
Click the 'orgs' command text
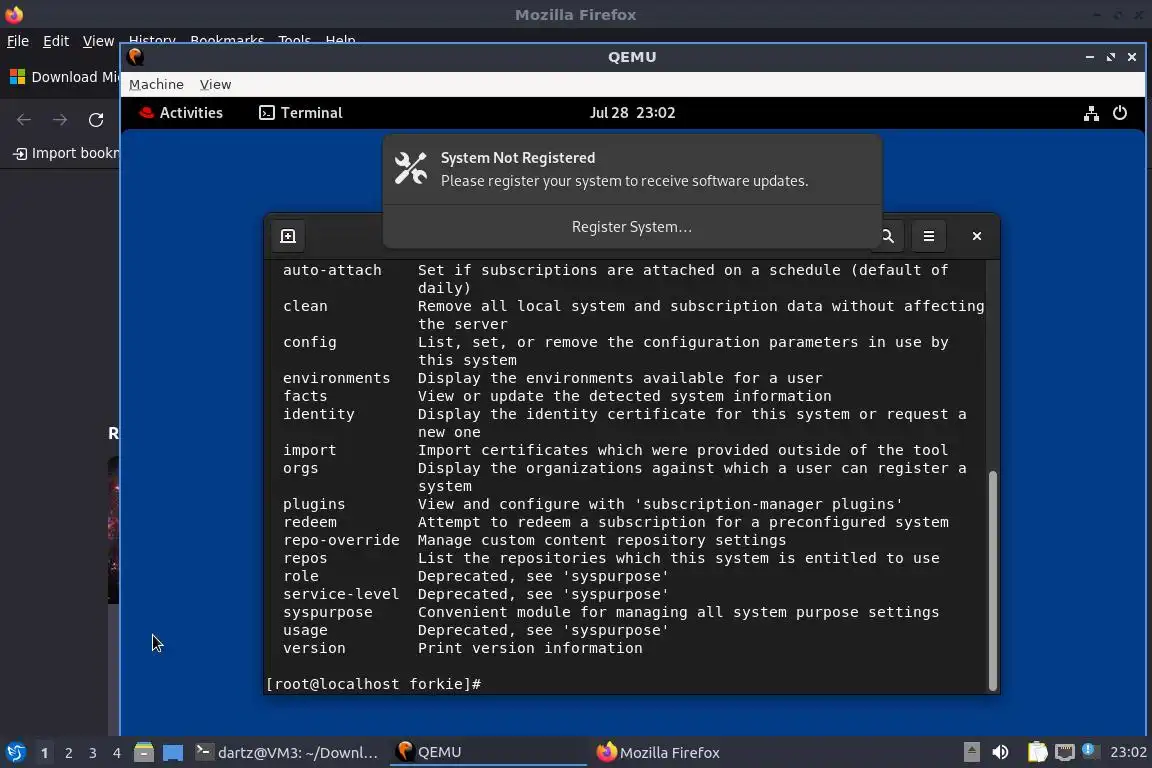(300, 468)
